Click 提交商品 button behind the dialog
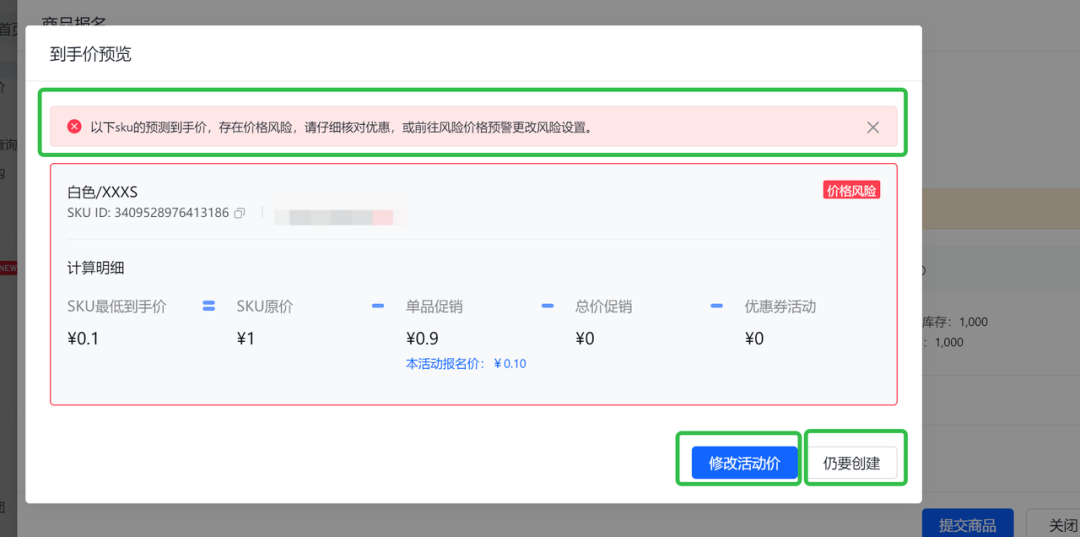This screenshot has width=1080, height=537. pos(967,525)
